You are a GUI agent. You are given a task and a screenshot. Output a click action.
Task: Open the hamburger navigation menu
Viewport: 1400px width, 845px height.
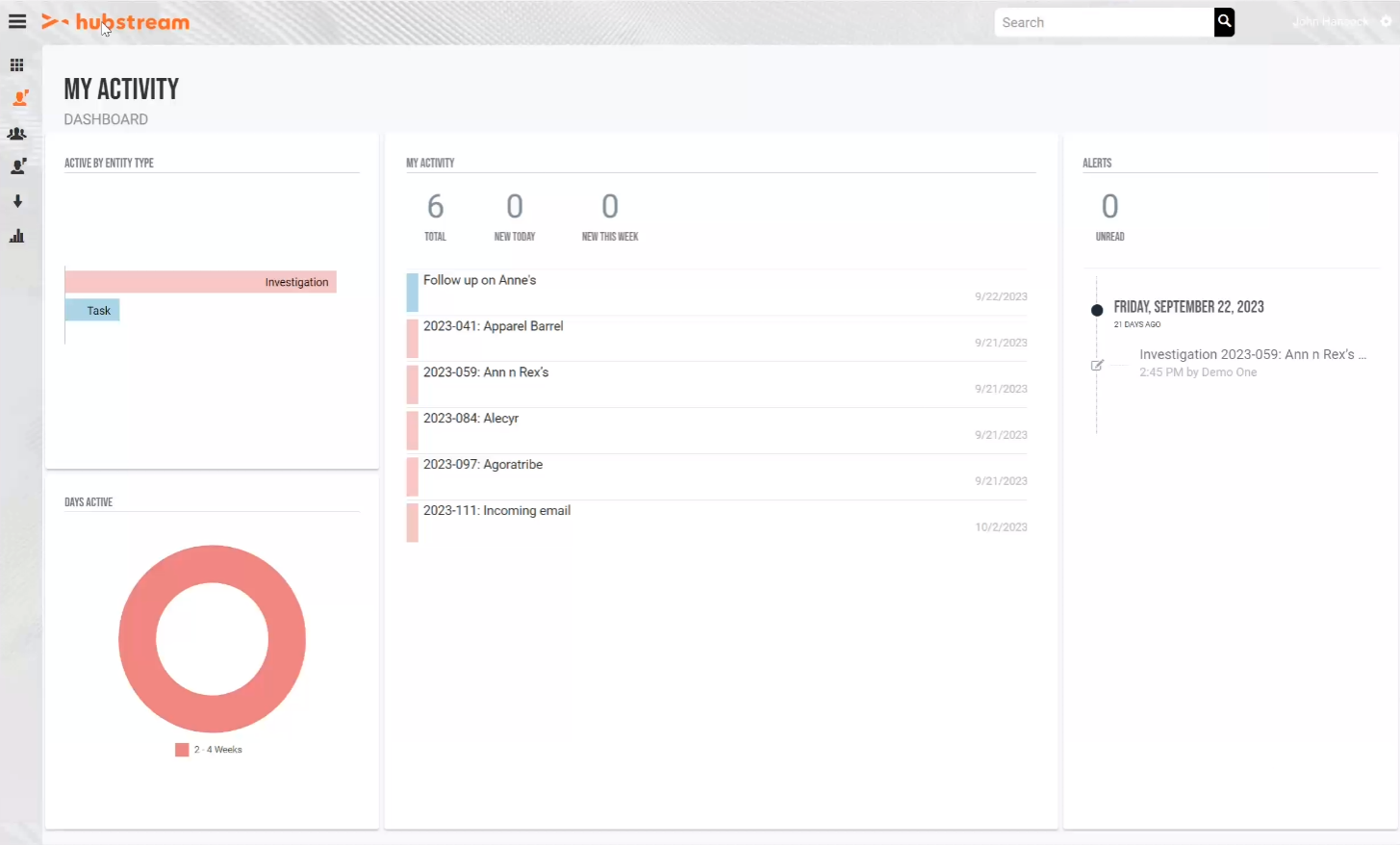[16, 21]
